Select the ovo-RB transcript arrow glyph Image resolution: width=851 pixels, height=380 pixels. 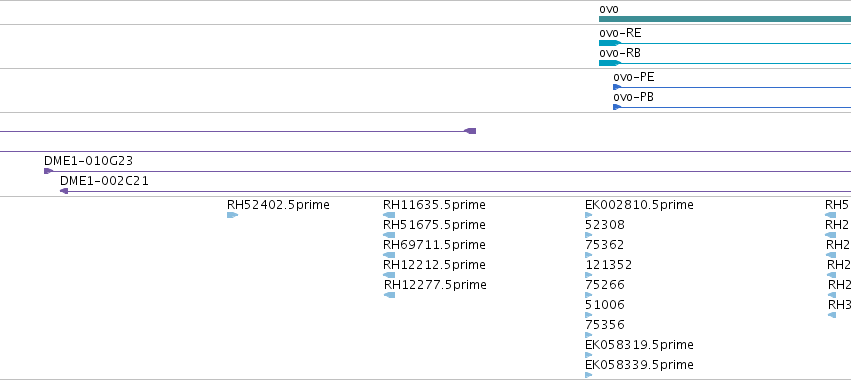tap(609, 63)
